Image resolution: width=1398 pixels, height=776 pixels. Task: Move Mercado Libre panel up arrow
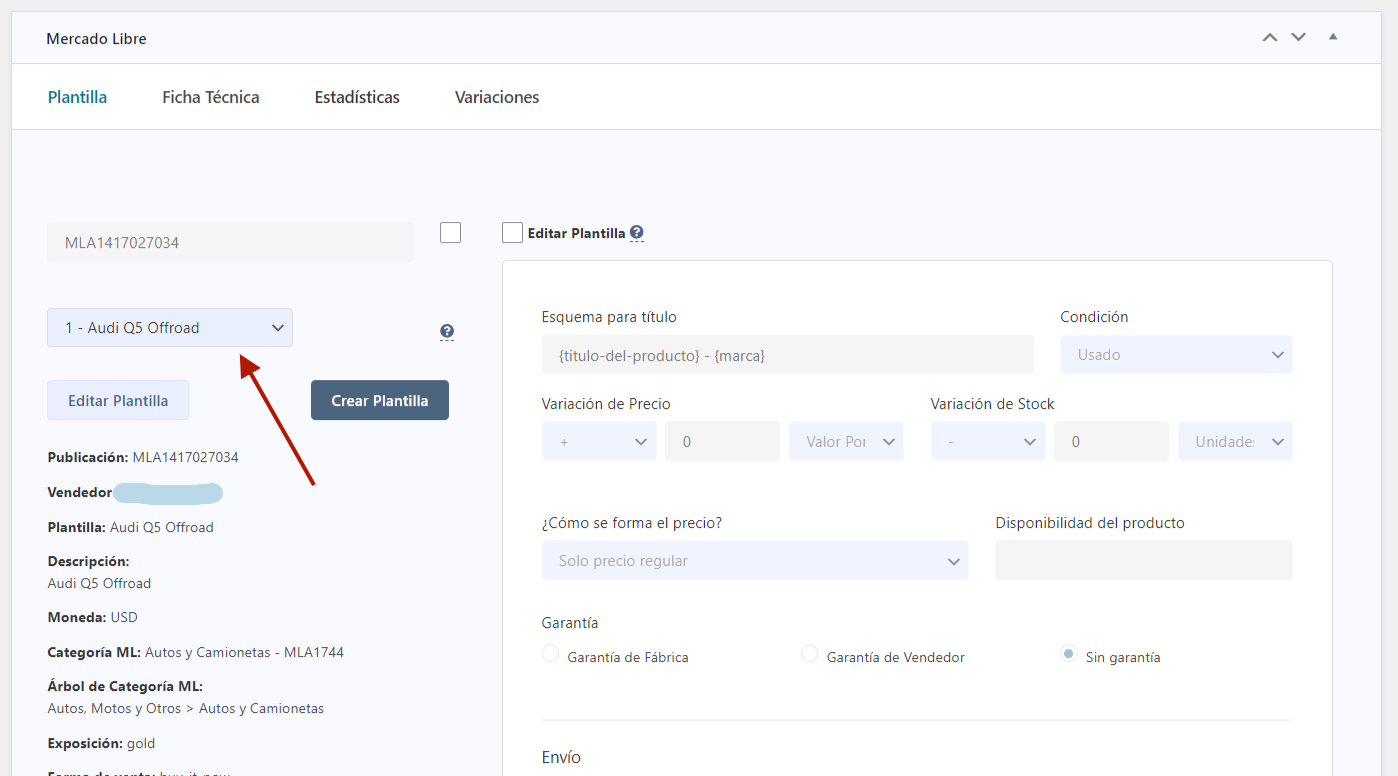1270,38
